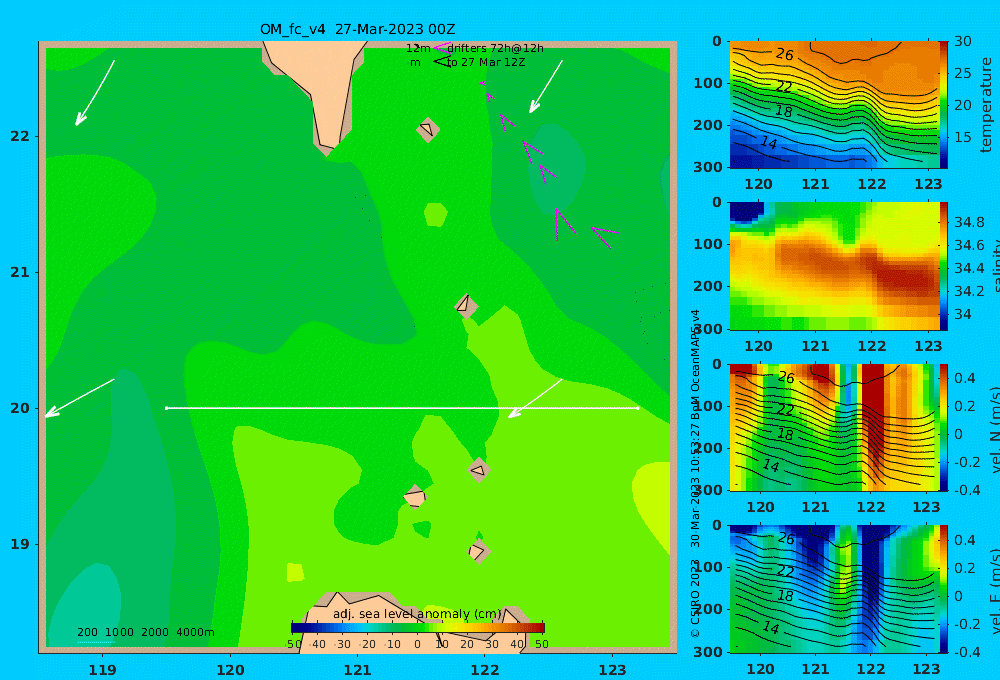Click the longitude label 123 under the main map

613,670
